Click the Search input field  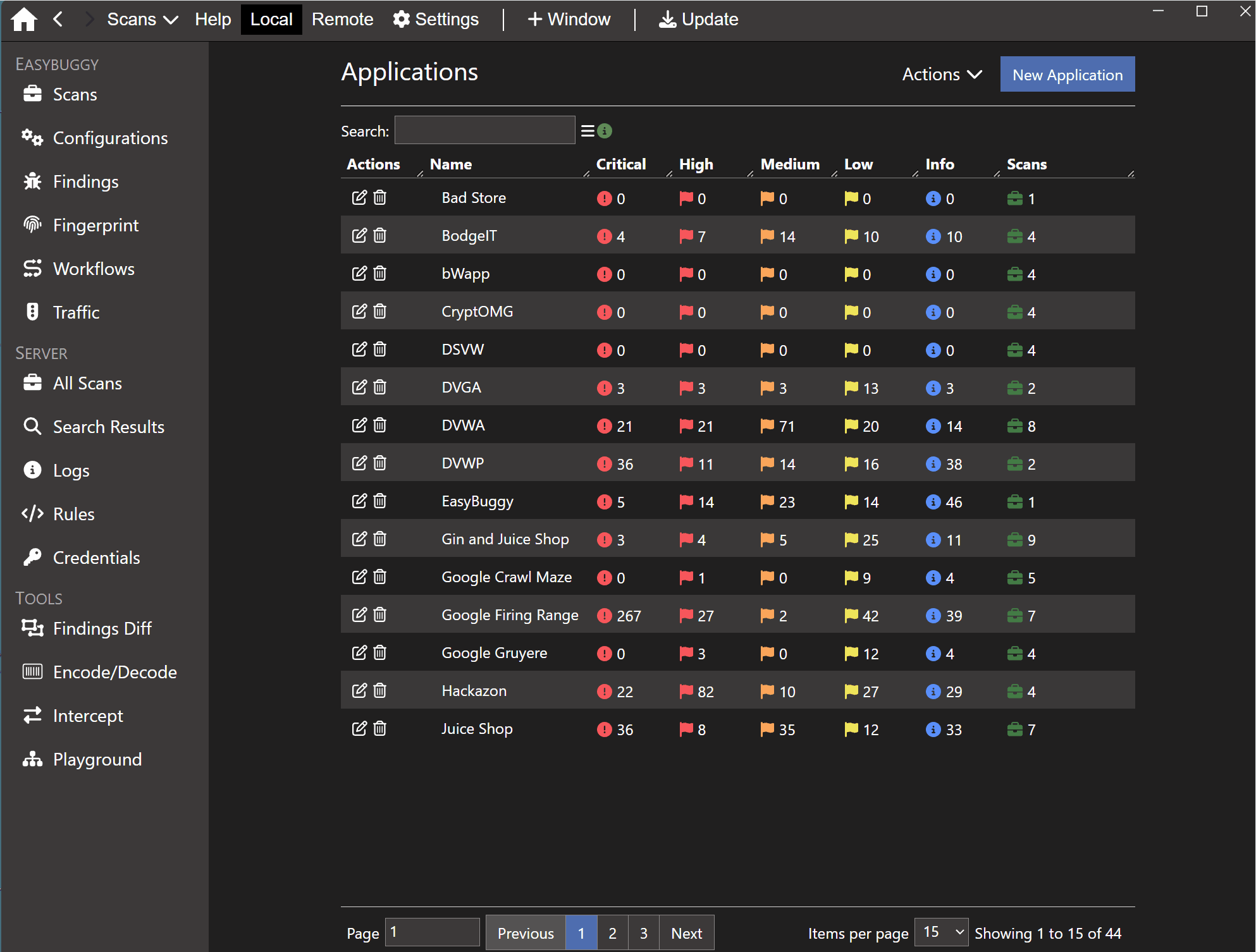click(484, 131)
